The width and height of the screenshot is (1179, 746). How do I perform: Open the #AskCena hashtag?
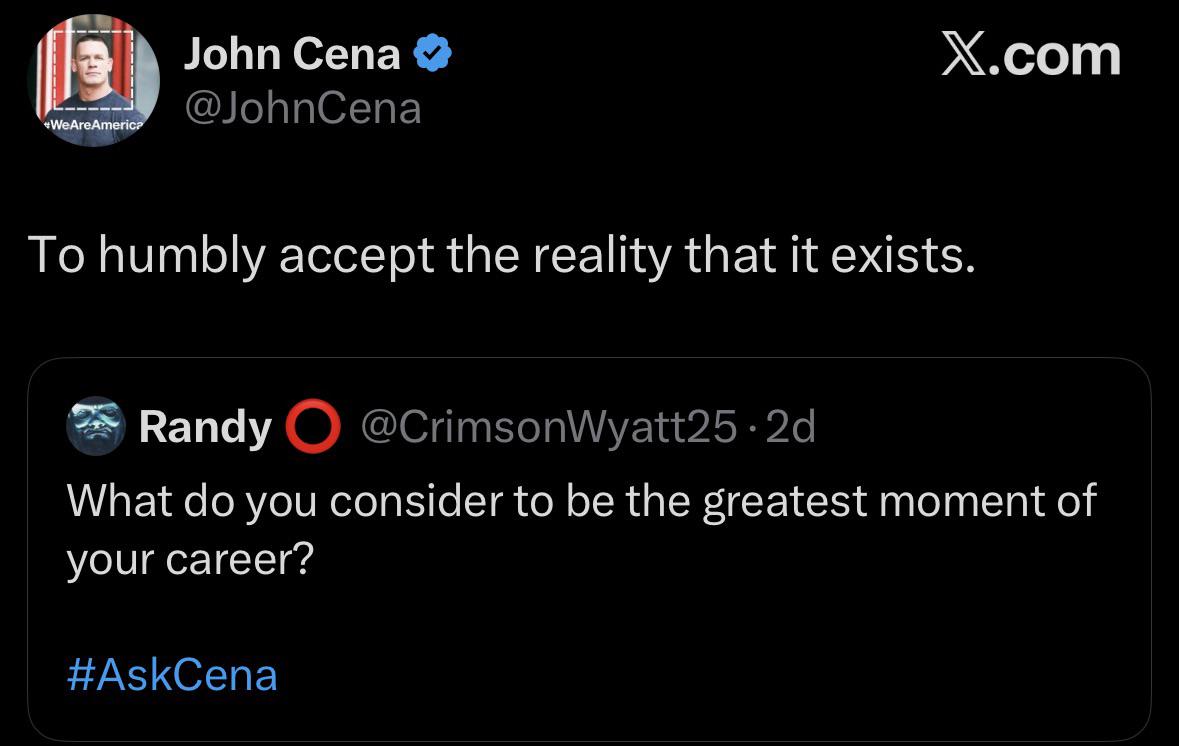[x=172, y=675]
